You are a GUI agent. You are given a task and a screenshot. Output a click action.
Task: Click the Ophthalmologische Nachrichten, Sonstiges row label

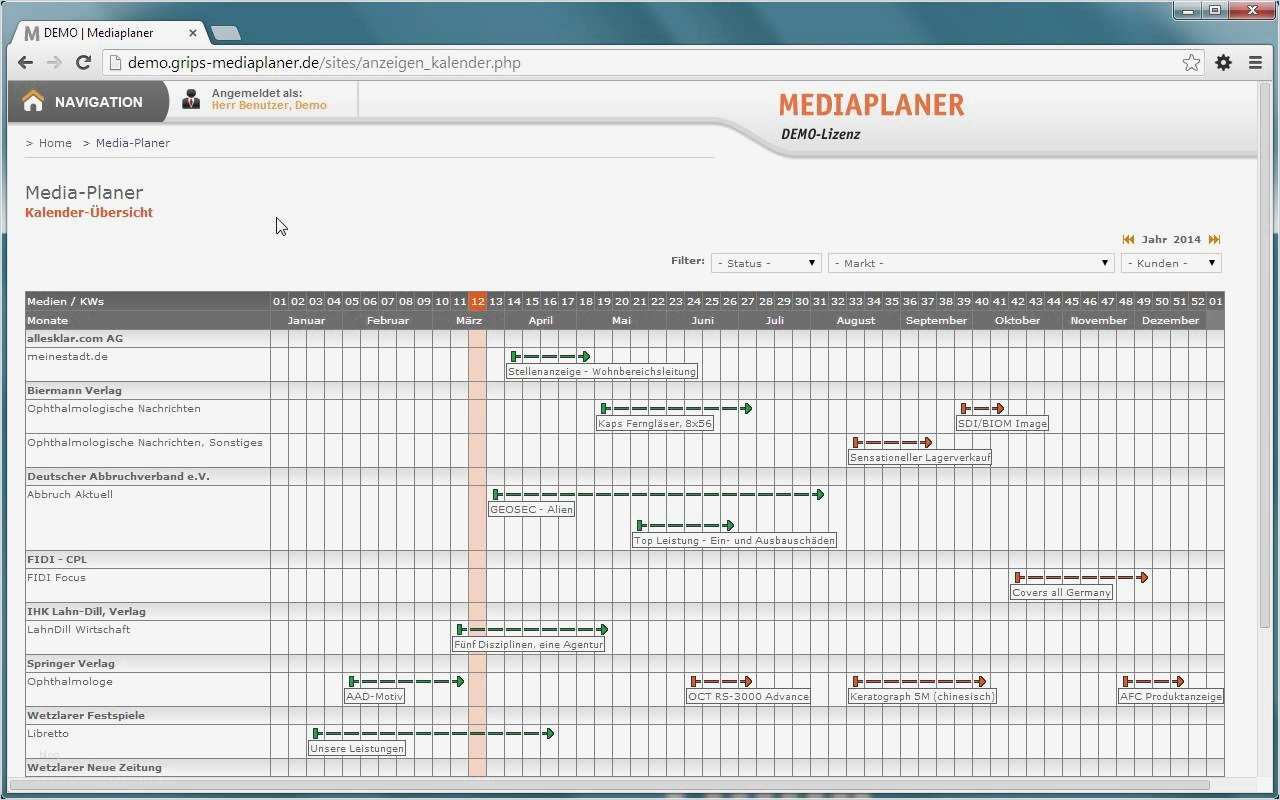tap(145, 442)
